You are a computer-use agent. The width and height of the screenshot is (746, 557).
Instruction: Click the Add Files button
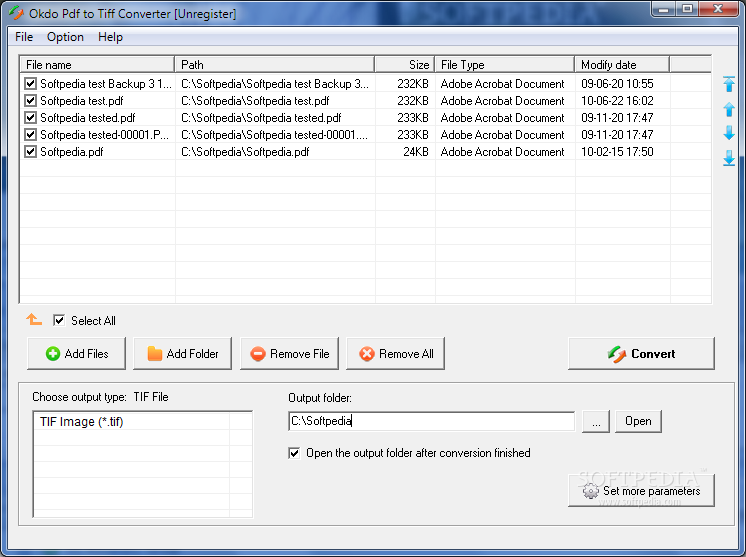[x=77, y=353]
